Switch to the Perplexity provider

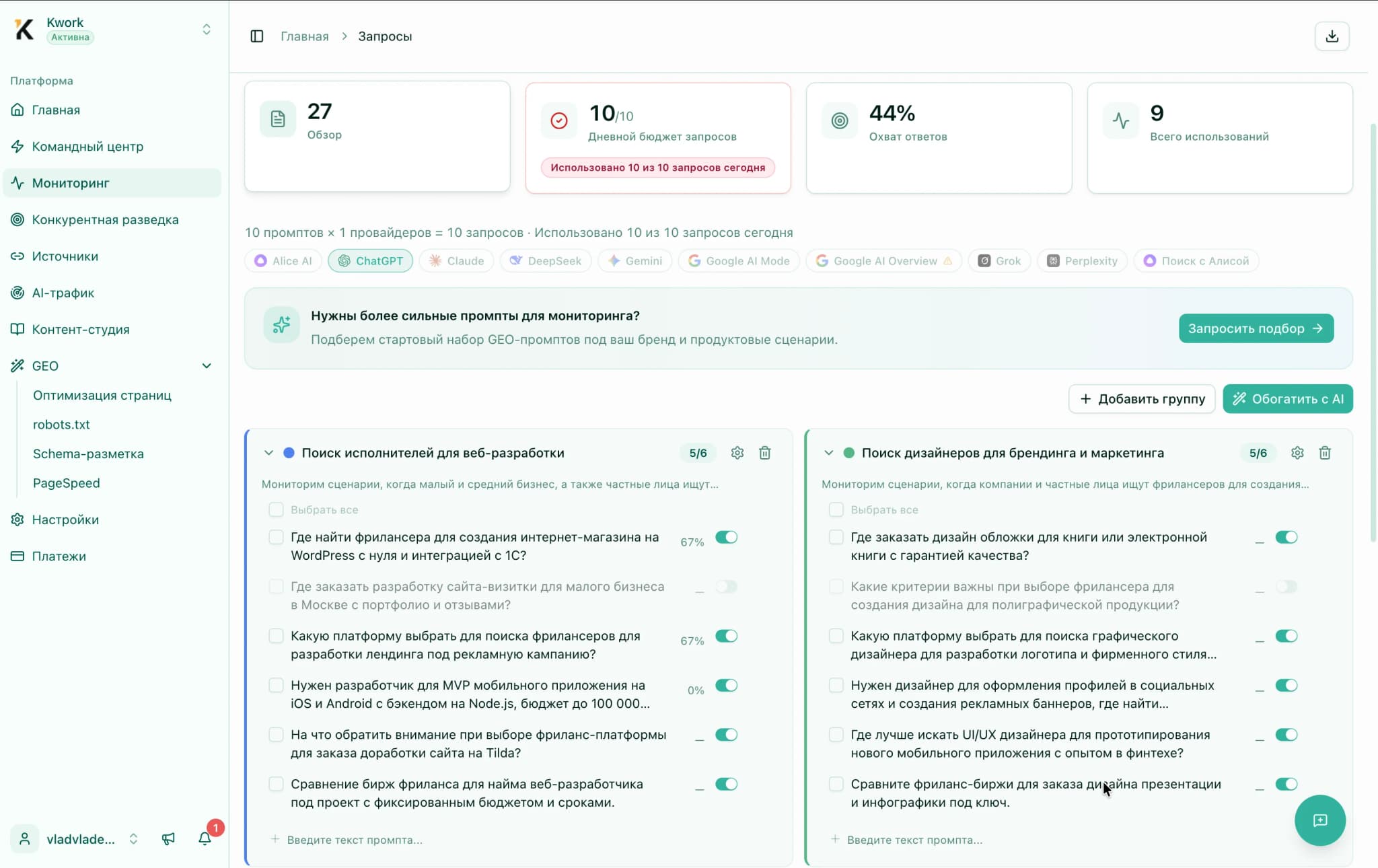pyautogui.click(x=1081, y=260)
